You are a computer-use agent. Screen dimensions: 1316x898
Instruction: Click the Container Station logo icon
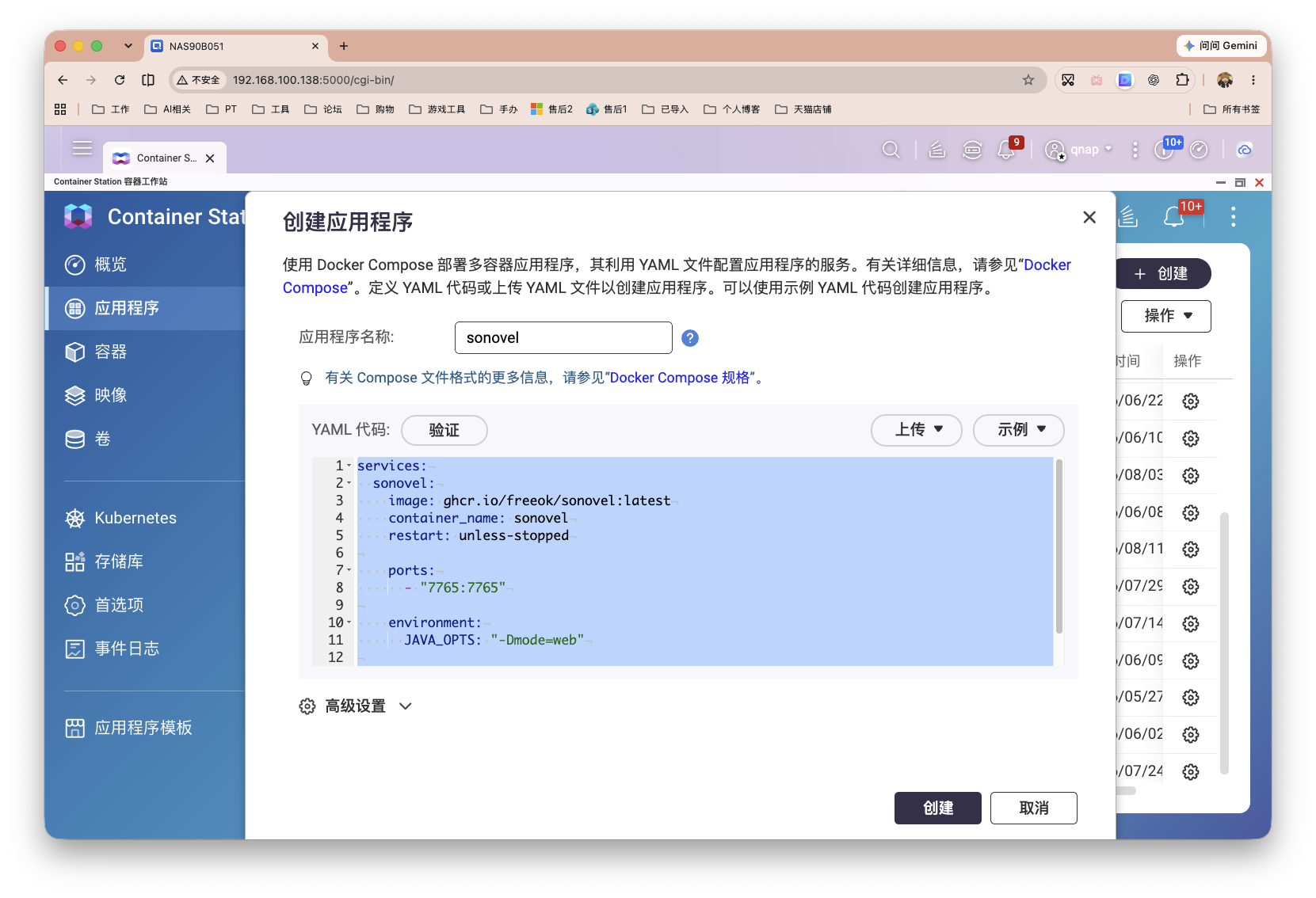click(78, 216)
